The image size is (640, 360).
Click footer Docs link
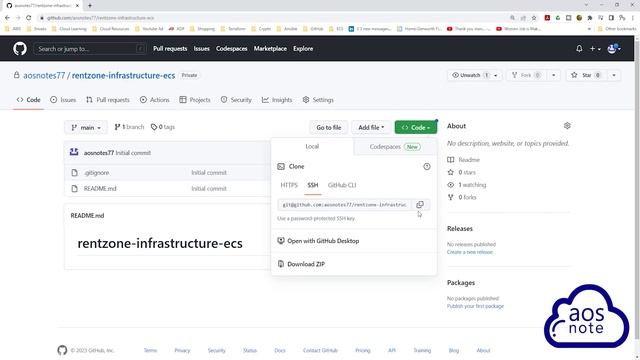[280, 350]
